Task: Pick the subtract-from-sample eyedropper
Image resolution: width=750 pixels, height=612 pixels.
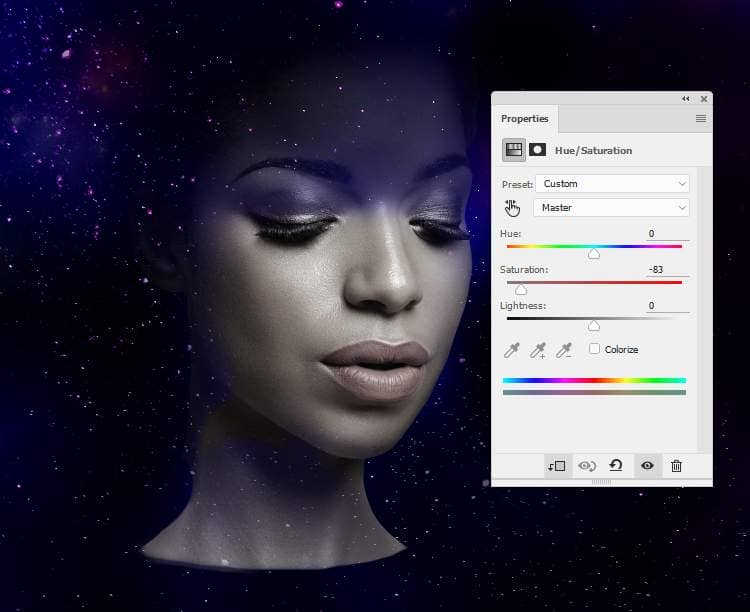Action: [564, 350]
